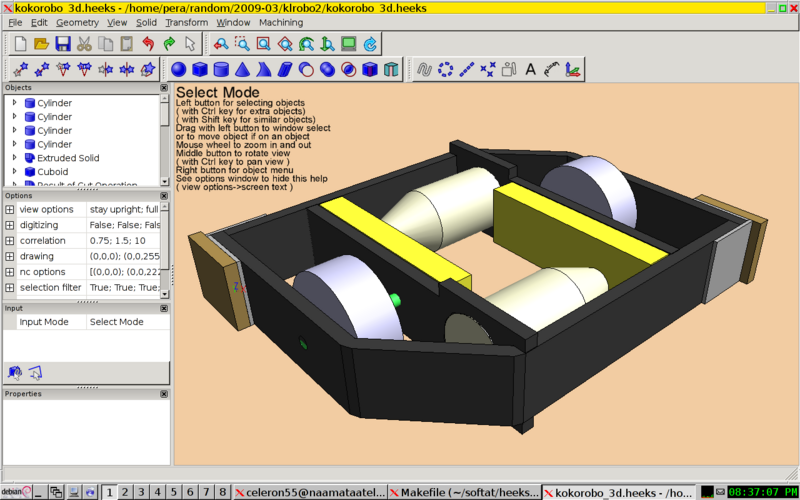Add a sphere using the sphere icon
This screenshot has width=800, height=500.
click(x=178, y=70)
